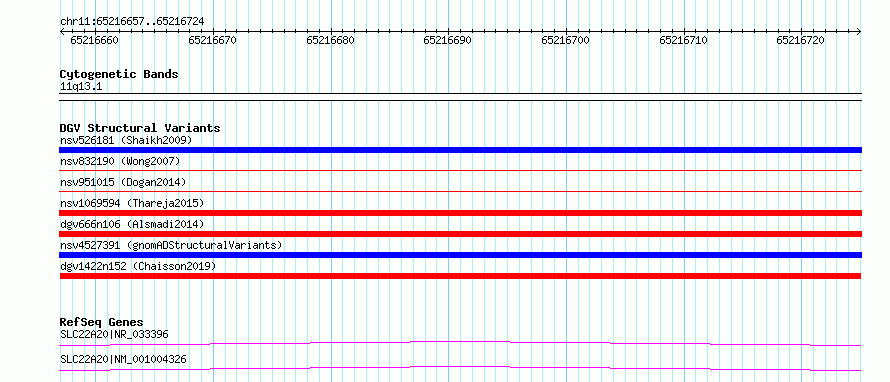Open variant nsv526181 (Shaikh2009) label
890x382 pixels.
(x=126, y=140)
